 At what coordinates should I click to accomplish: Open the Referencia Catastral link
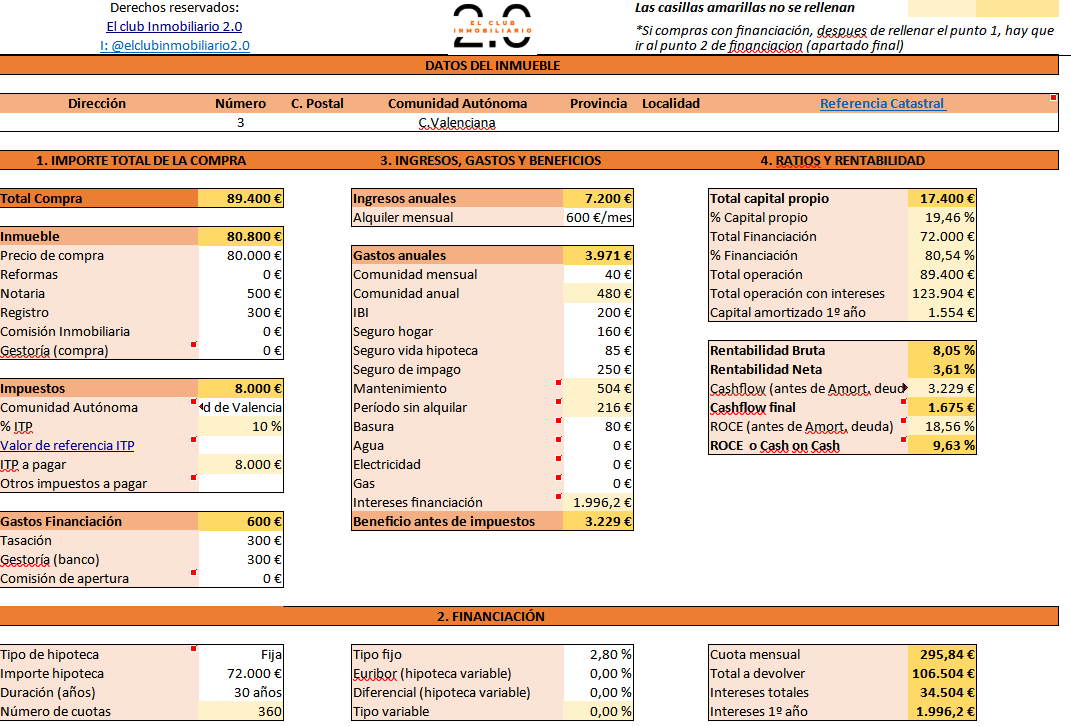[882, 104]
